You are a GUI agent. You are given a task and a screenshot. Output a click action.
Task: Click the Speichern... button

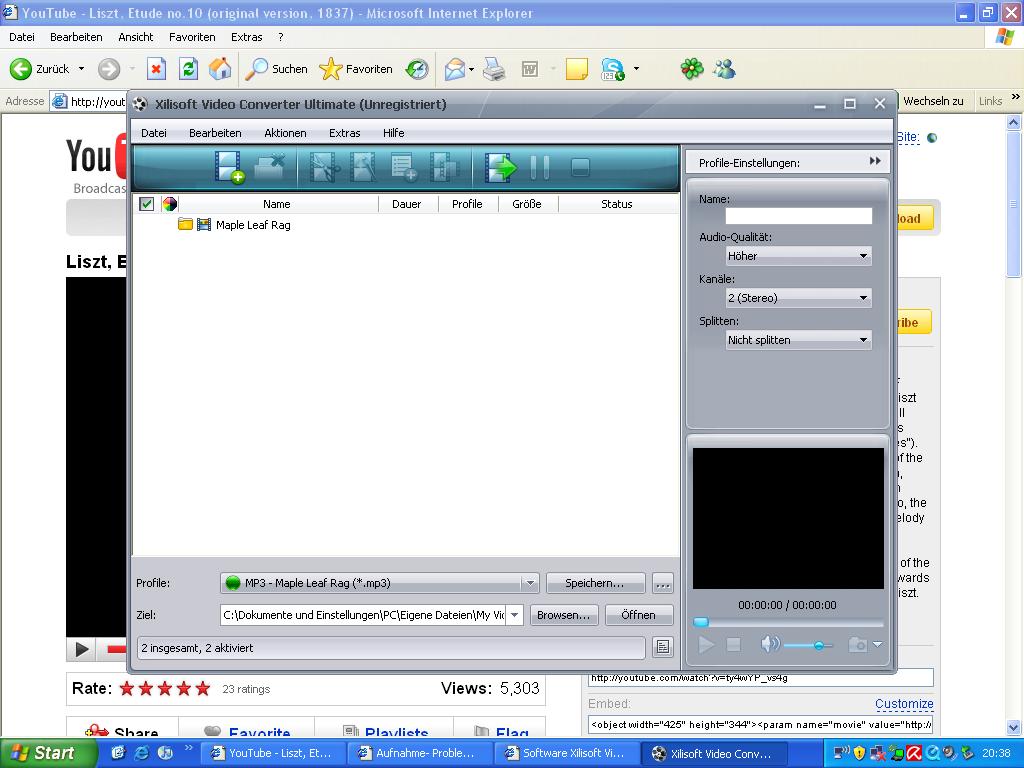click(x=595, y=583)
